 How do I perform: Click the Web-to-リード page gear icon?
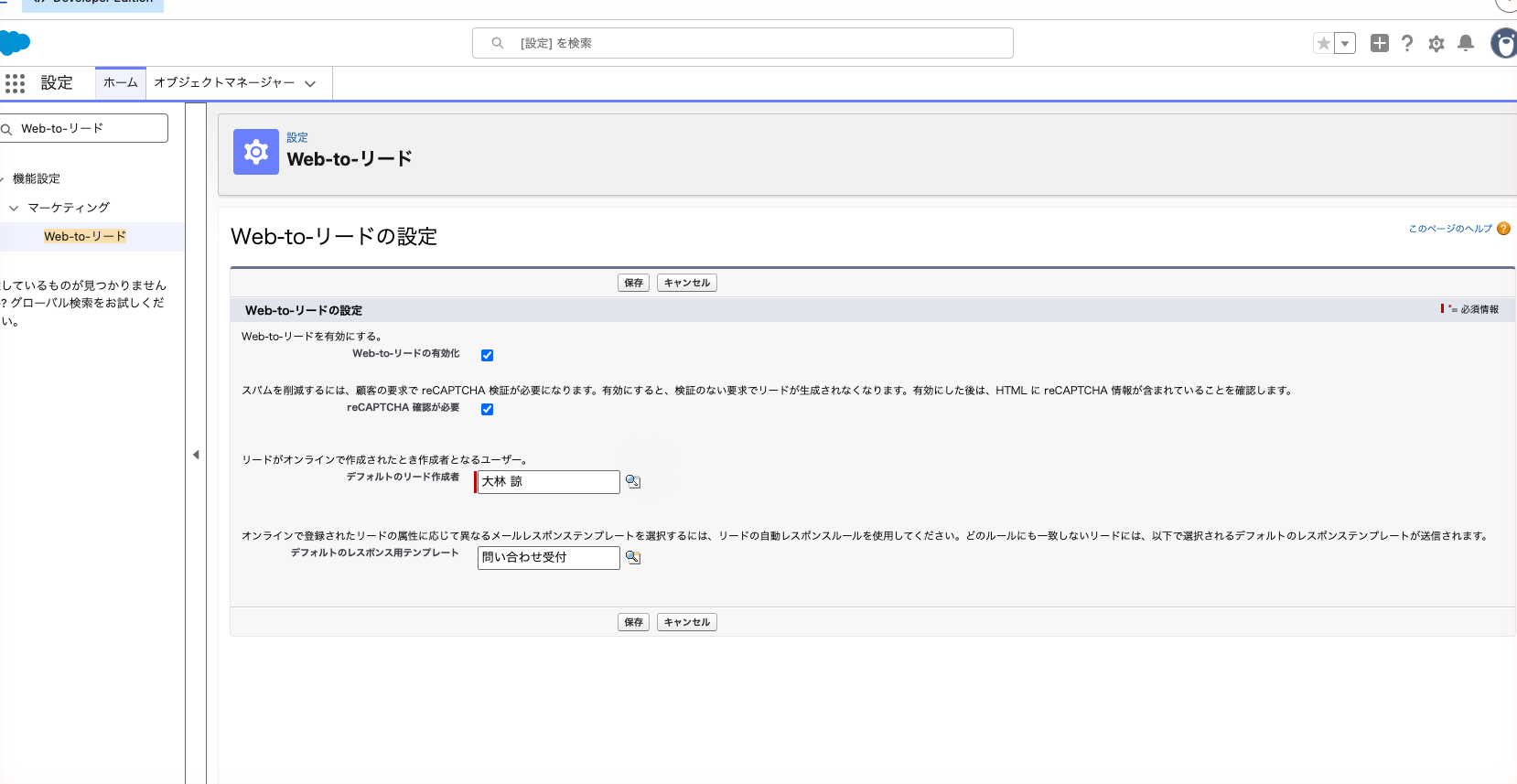256,152
